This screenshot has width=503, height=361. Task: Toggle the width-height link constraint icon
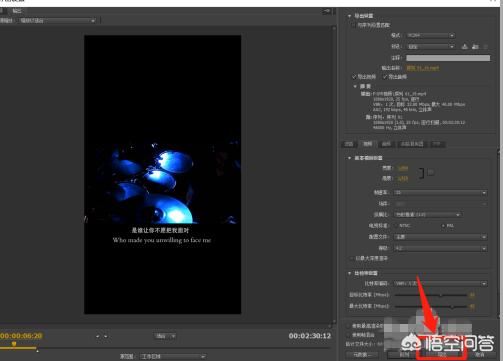(x=422, y=173)
